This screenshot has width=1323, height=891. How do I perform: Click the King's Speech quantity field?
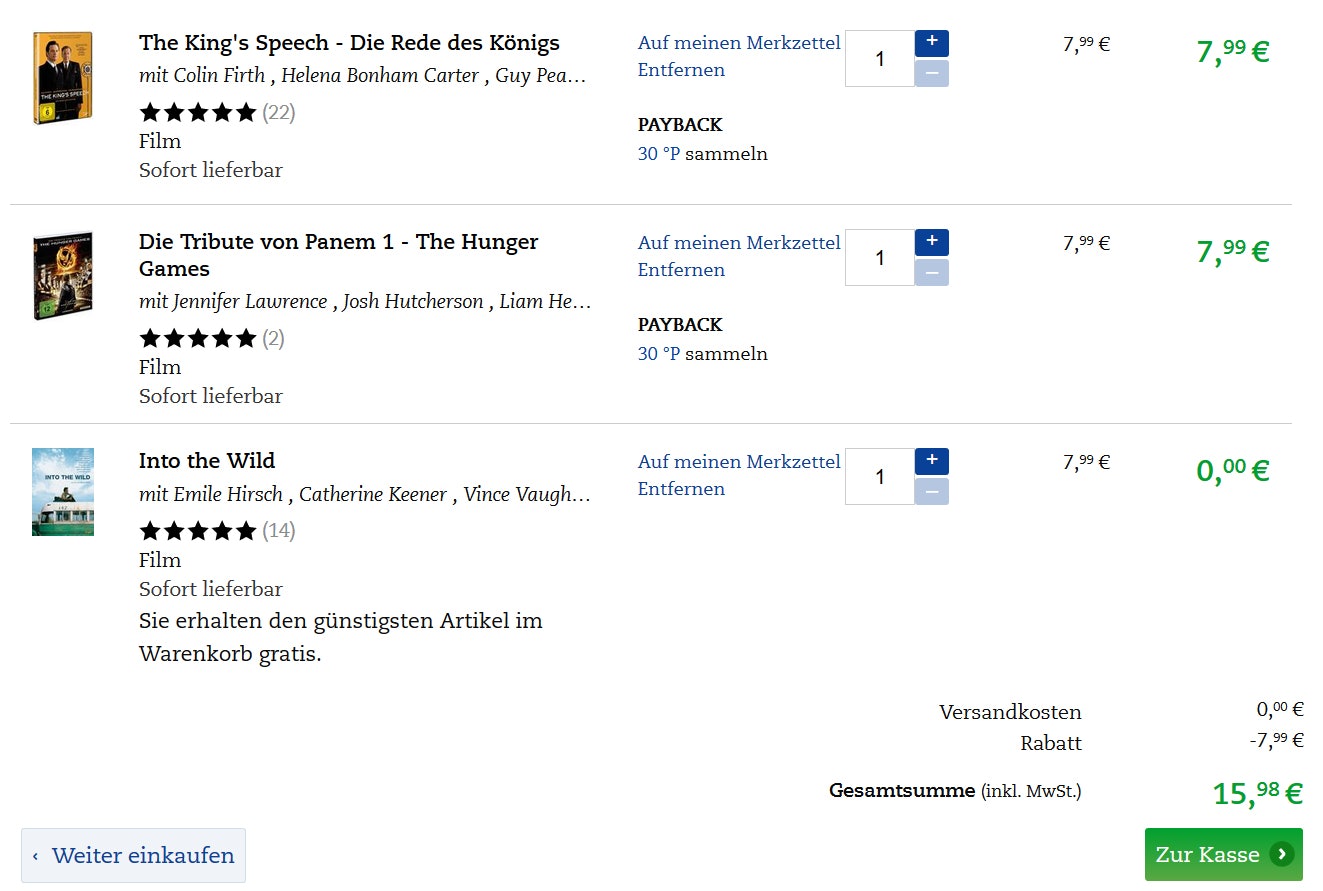pyautogui.click(x=879, y=58)
